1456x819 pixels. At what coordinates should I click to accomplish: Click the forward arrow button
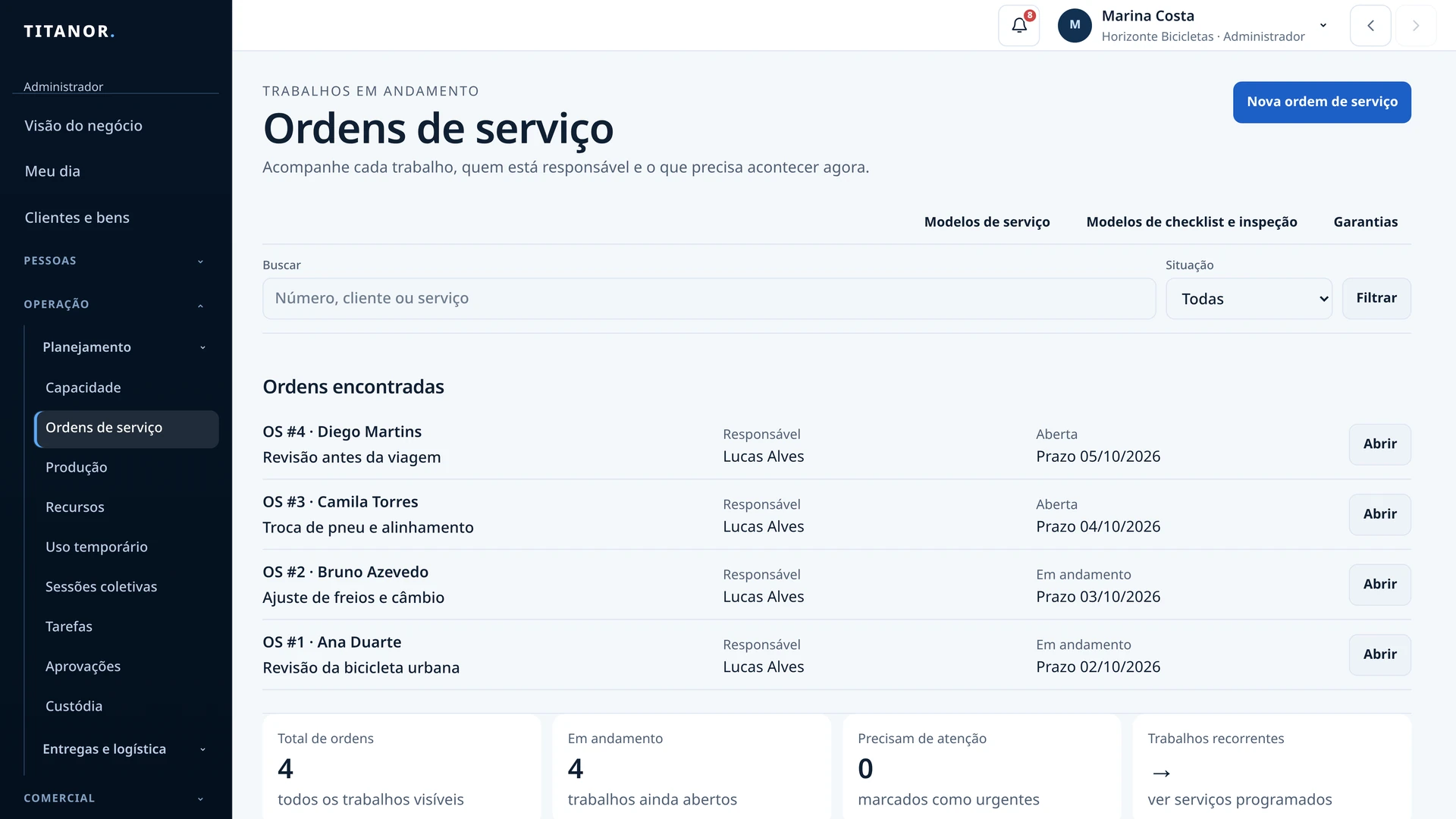coord(1416,25)
